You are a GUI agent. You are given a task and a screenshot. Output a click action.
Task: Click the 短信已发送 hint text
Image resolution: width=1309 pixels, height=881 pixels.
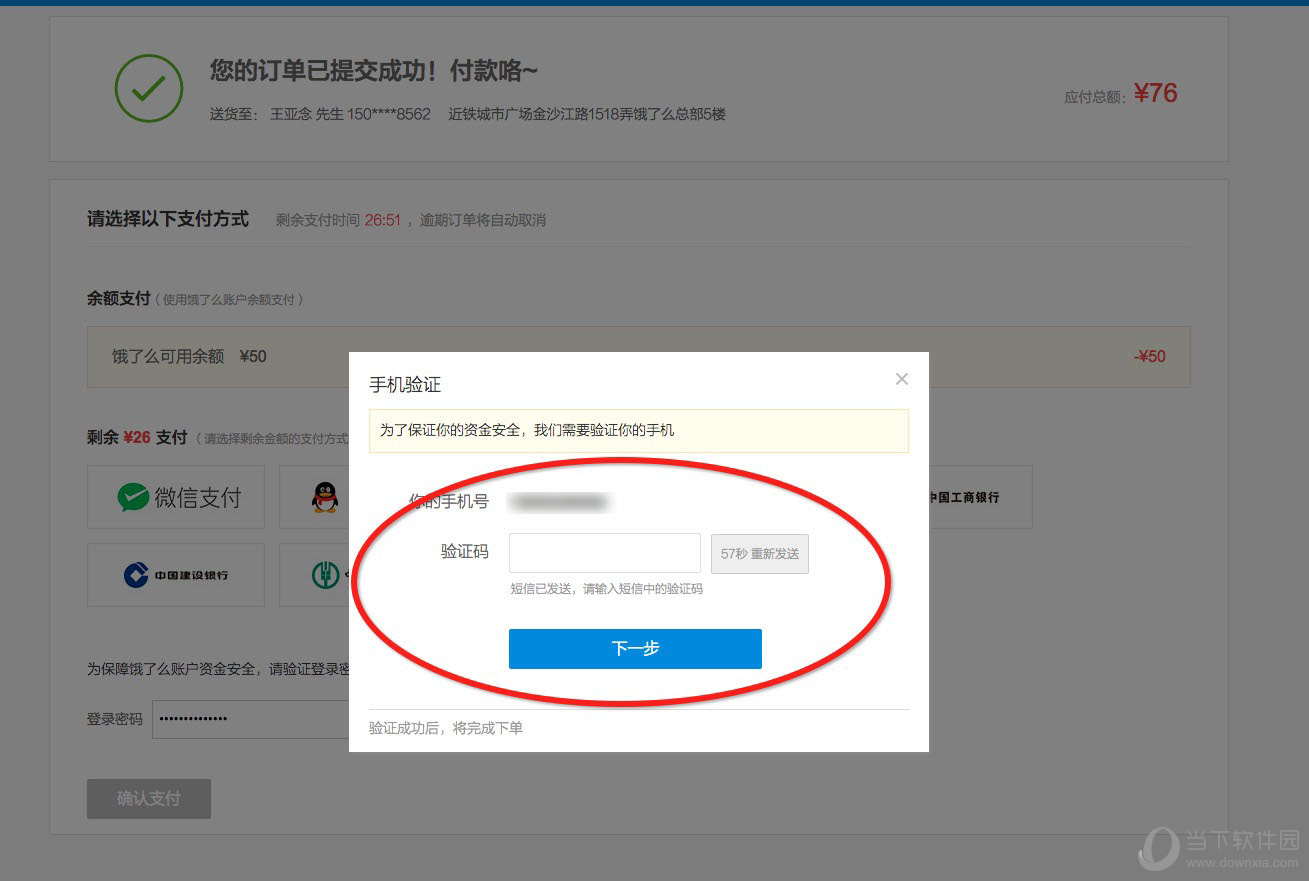click(607, 589)
